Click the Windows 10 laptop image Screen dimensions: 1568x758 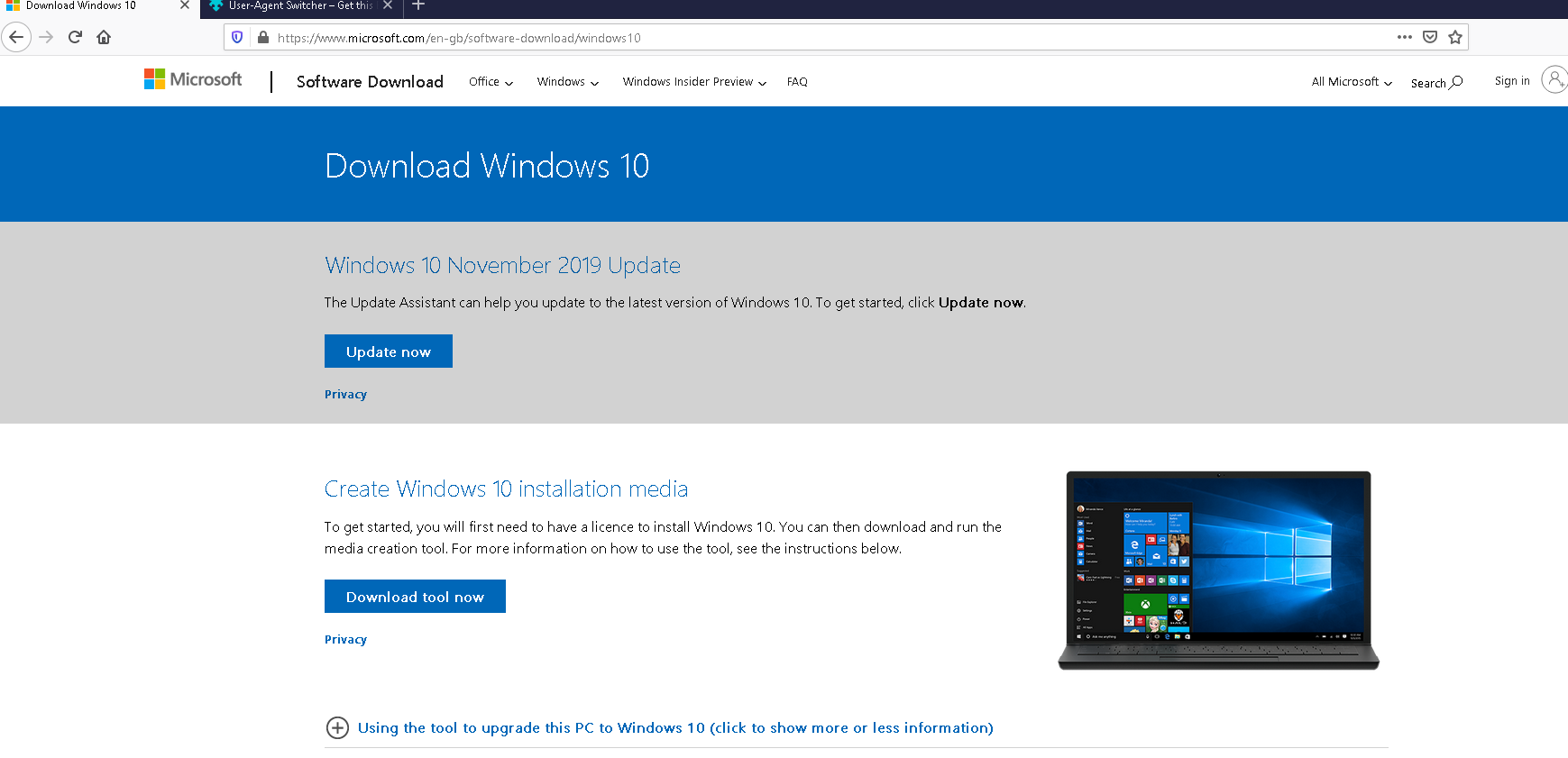[1218, 571]
